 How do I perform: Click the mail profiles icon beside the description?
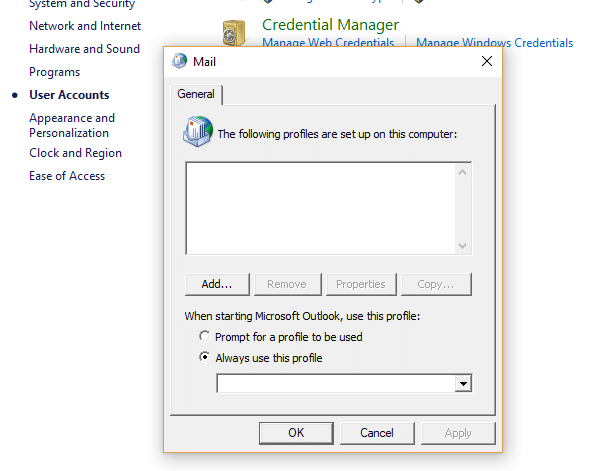[x=199, y=131]
